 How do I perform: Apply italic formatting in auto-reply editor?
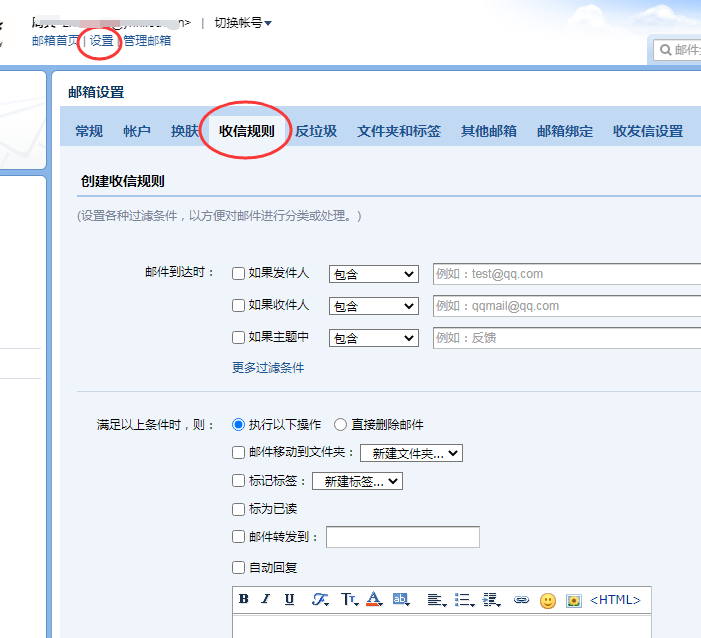(x=266, y=600)
